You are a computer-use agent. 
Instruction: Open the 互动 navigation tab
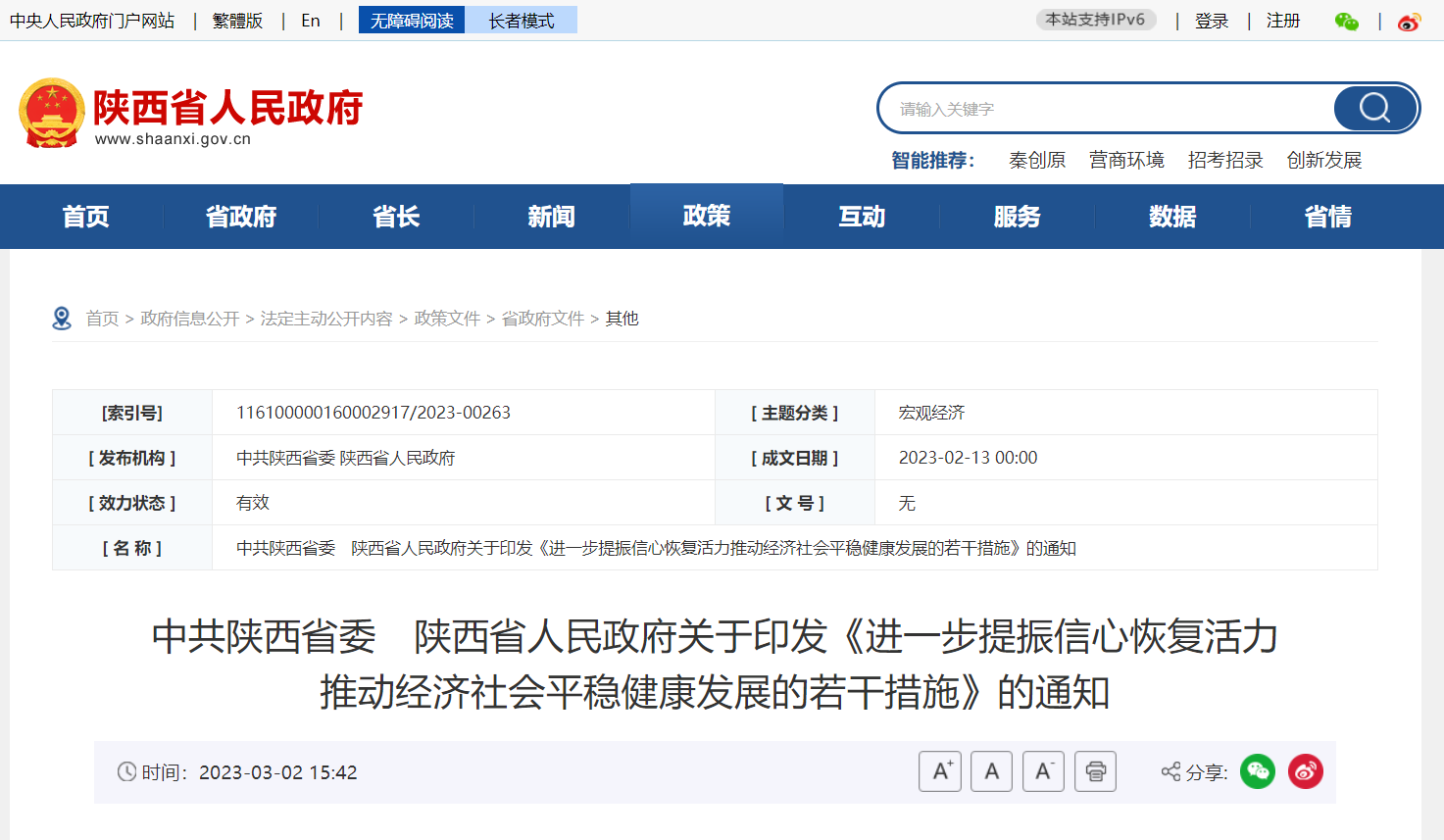pos(862,217)
